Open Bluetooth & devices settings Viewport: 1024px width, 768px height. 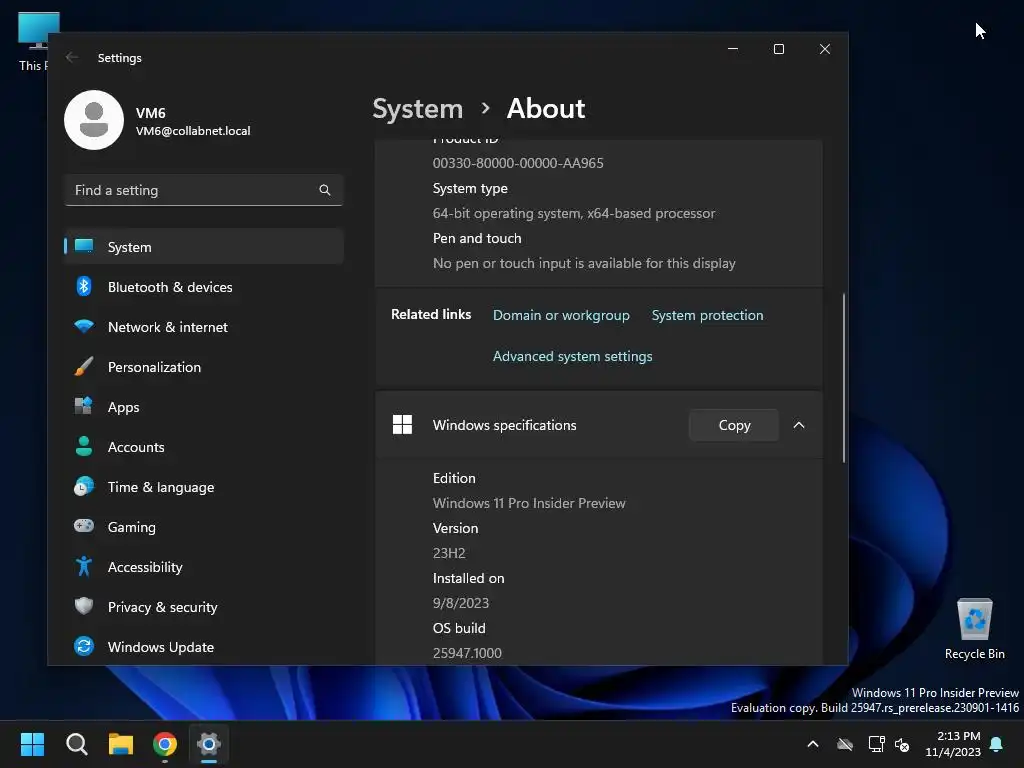pyautogui.click(x=204, y=287)
